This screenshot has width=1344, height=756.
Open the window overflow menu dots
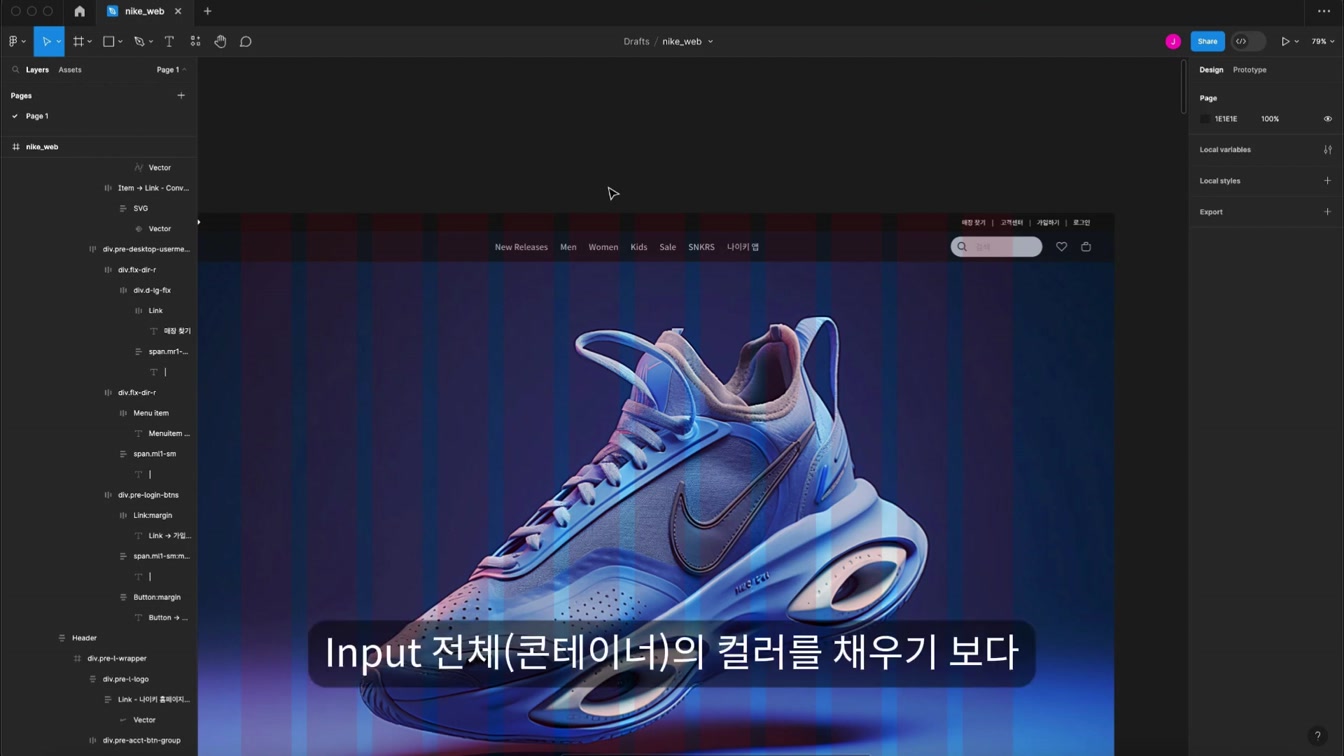[1324, 11]
